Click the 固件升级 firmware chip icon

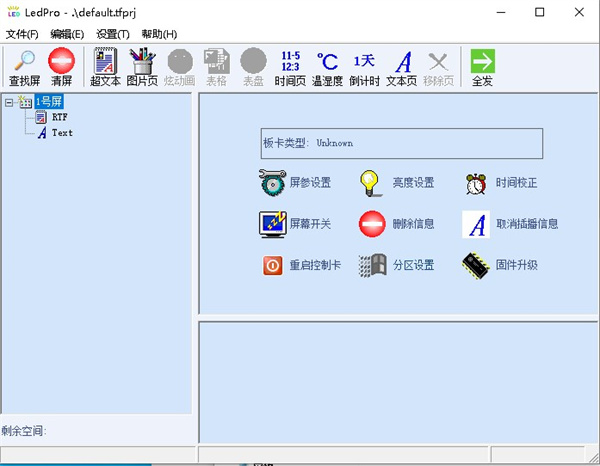[476, 266]
